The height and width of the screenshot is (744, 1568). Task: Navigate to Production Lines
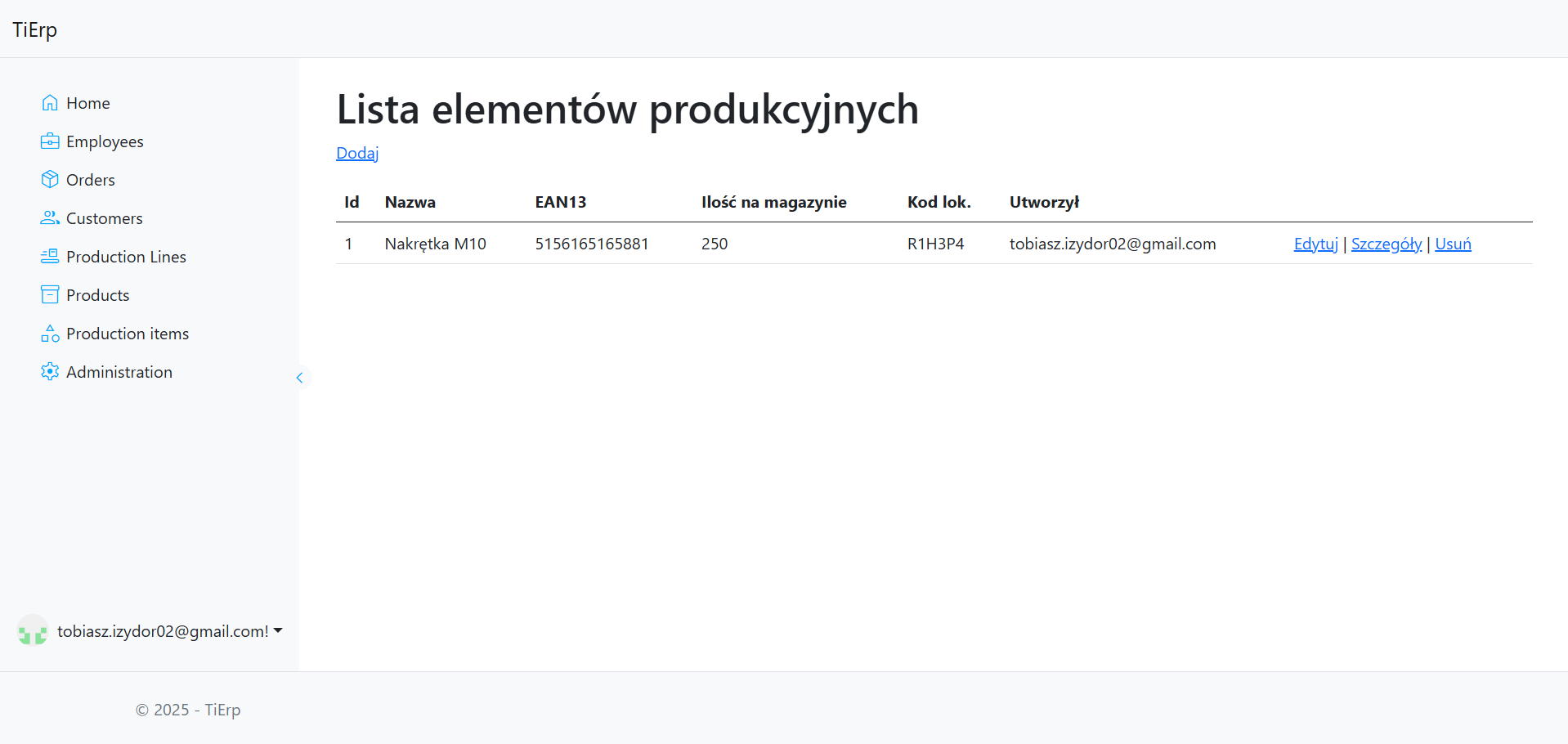click(126, 257)
